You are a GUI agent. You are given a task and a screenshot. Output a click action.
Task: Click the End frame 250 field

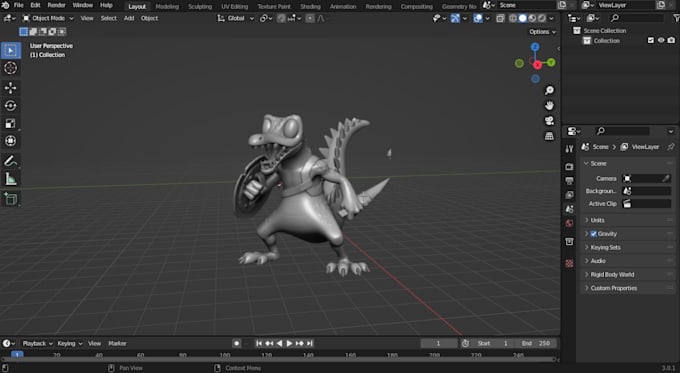pyautogui.click(x=536, y=343)
